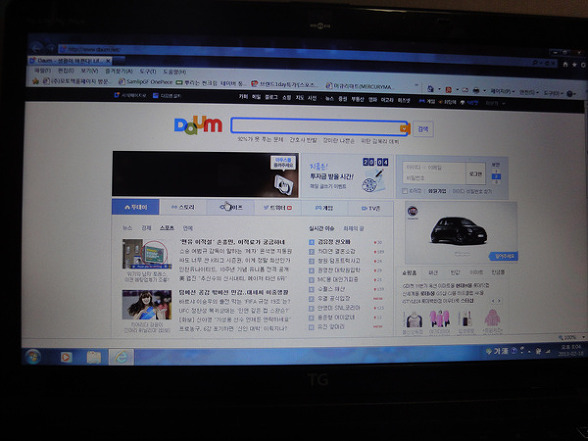Screen dimensions: 588x441
Task: Click the 회원가입 sign-up link
Action: [437, 191]
